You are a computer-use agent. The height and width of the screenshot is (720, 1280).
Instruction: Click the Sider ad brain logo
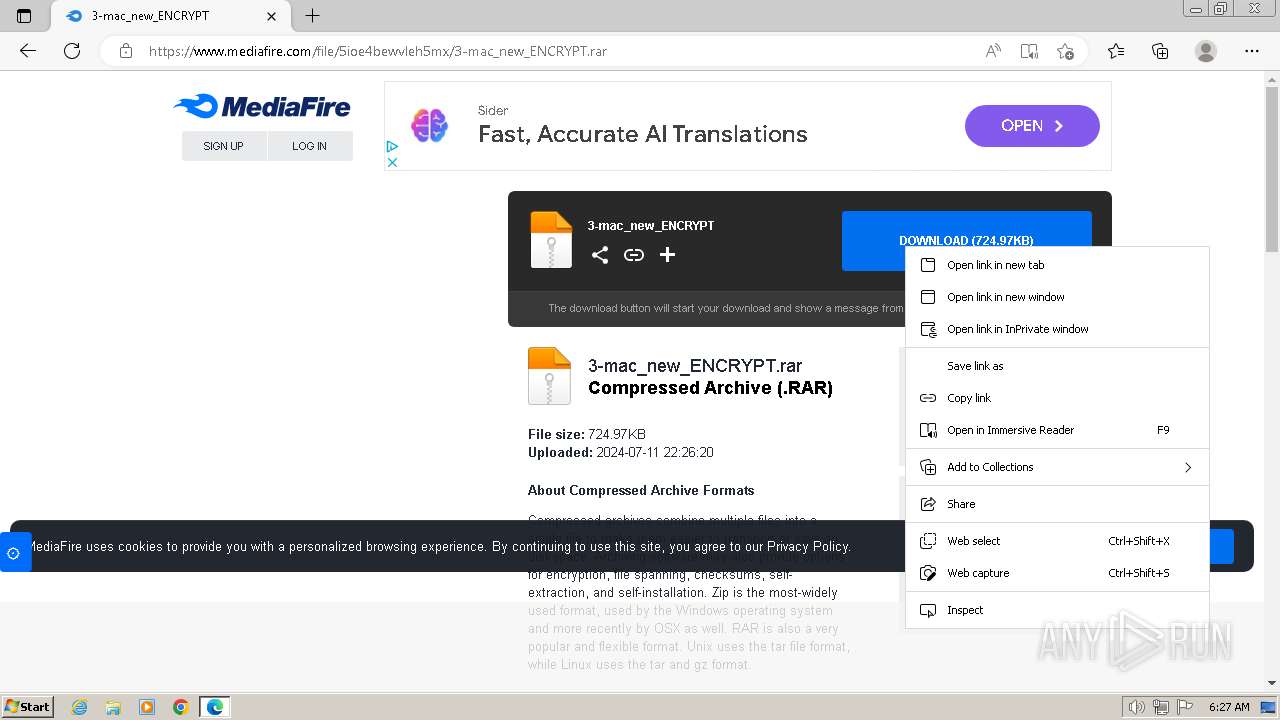(x=429, y=125)
